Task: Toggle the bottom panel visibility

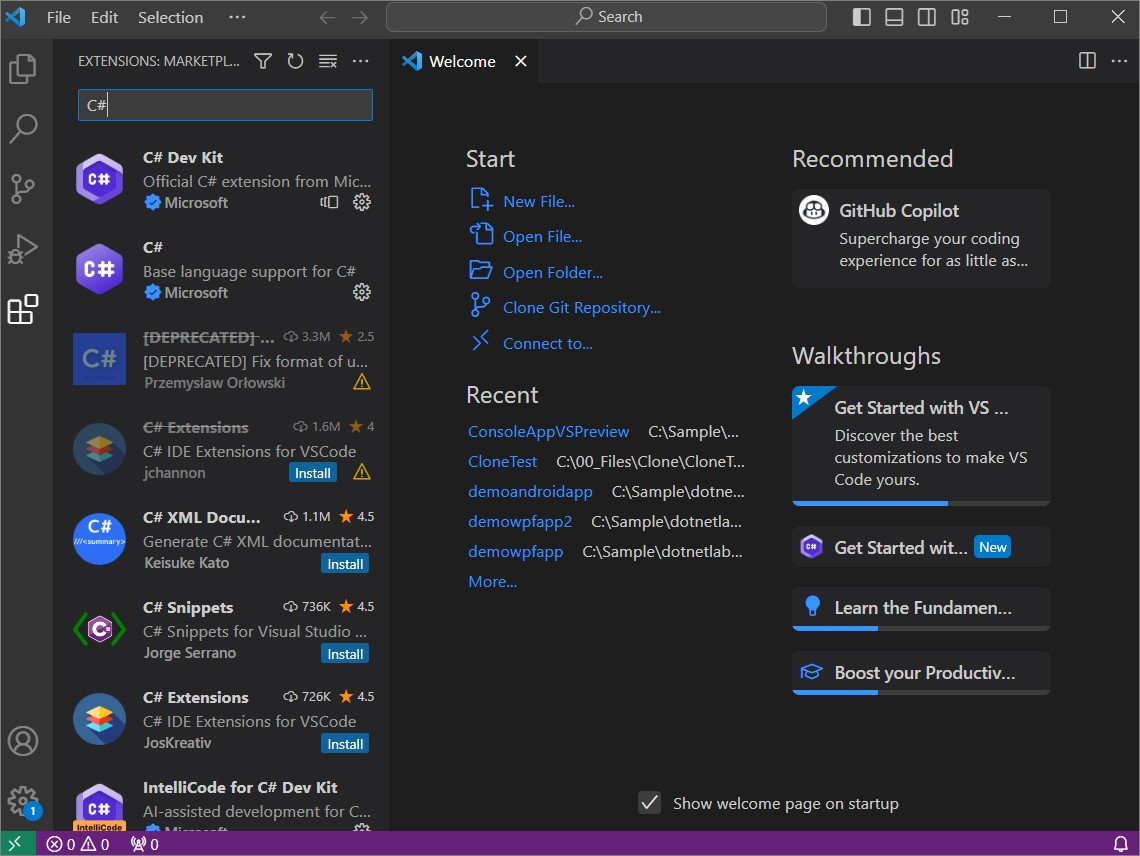Action: [894, 17]
